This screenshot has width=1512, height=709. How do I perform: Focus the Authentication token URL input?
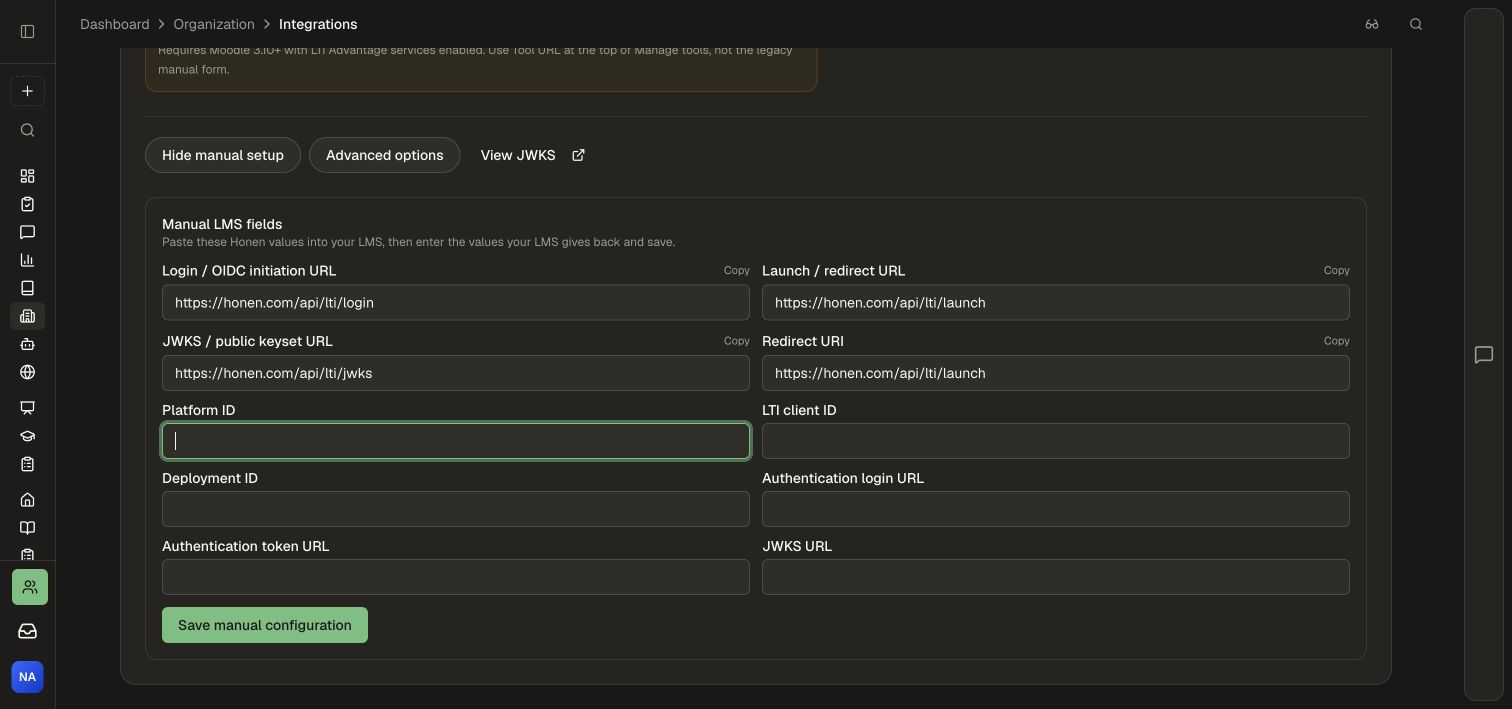click(456, 577)
